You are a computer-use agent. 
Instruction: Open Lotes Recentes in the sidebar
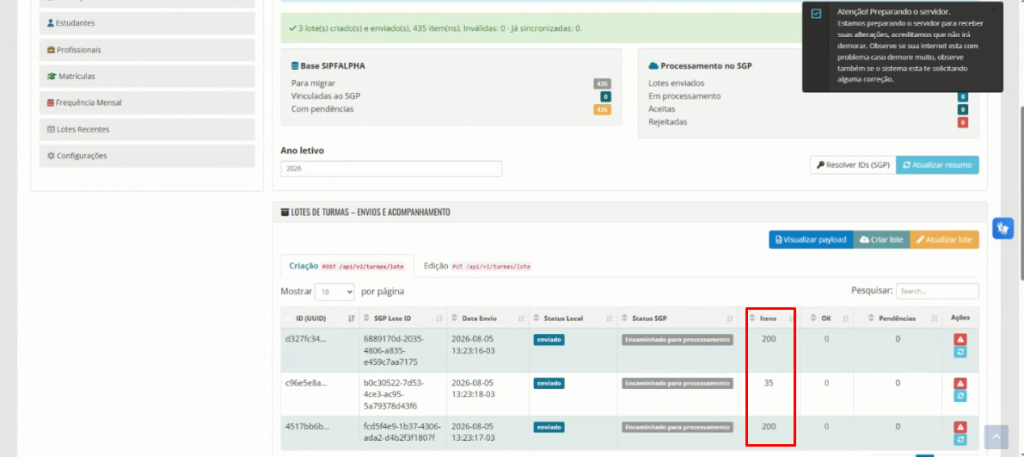147,129
